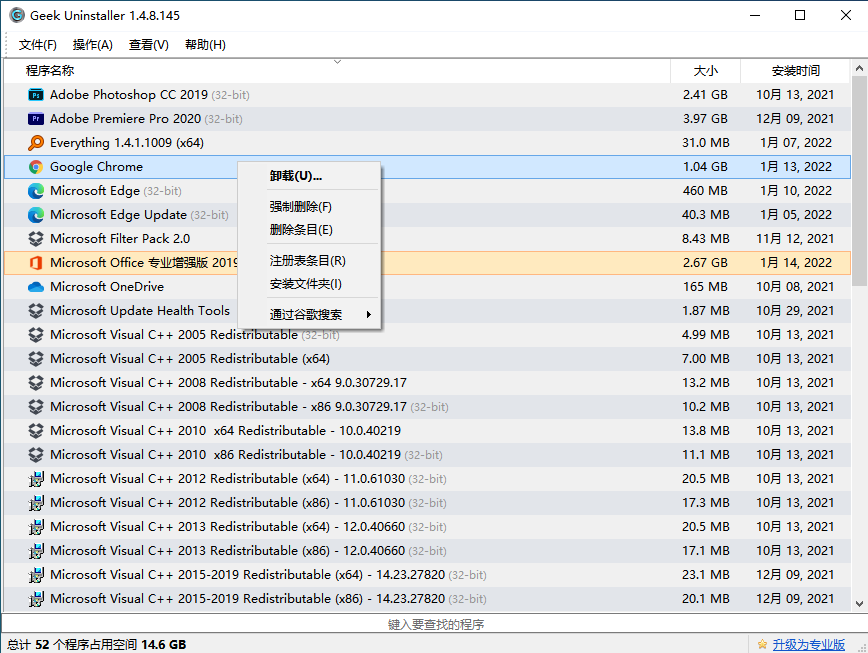Click the vertical scrollbar thumb
Viewport: 868px width, 653px height.
click(x=859, y=182)
